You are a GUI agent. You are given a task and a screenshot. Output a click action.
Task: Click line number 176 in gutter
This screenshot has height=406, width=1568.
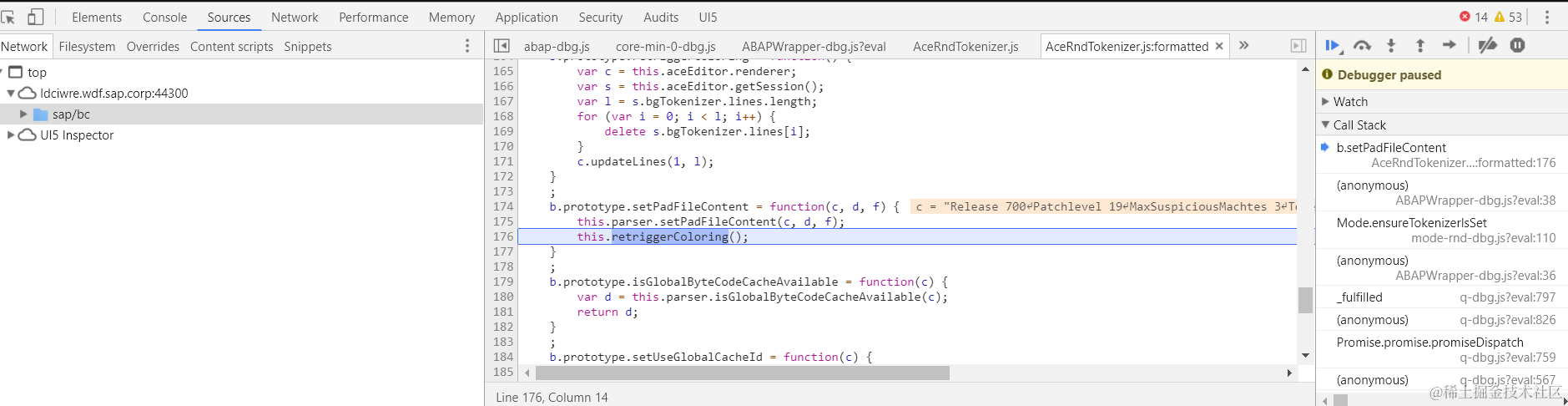(x=503, y=237)
